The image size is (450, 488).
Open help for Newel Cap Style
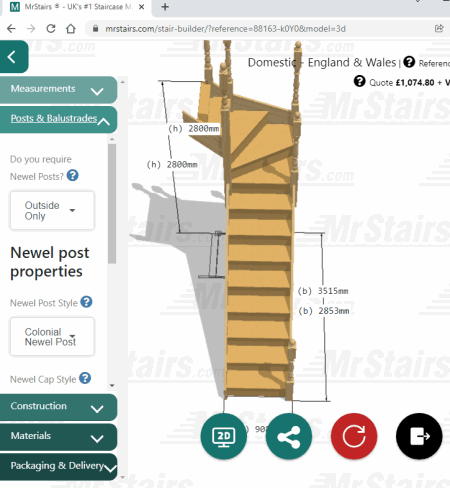pyautogui.click(x=85, y=378)
